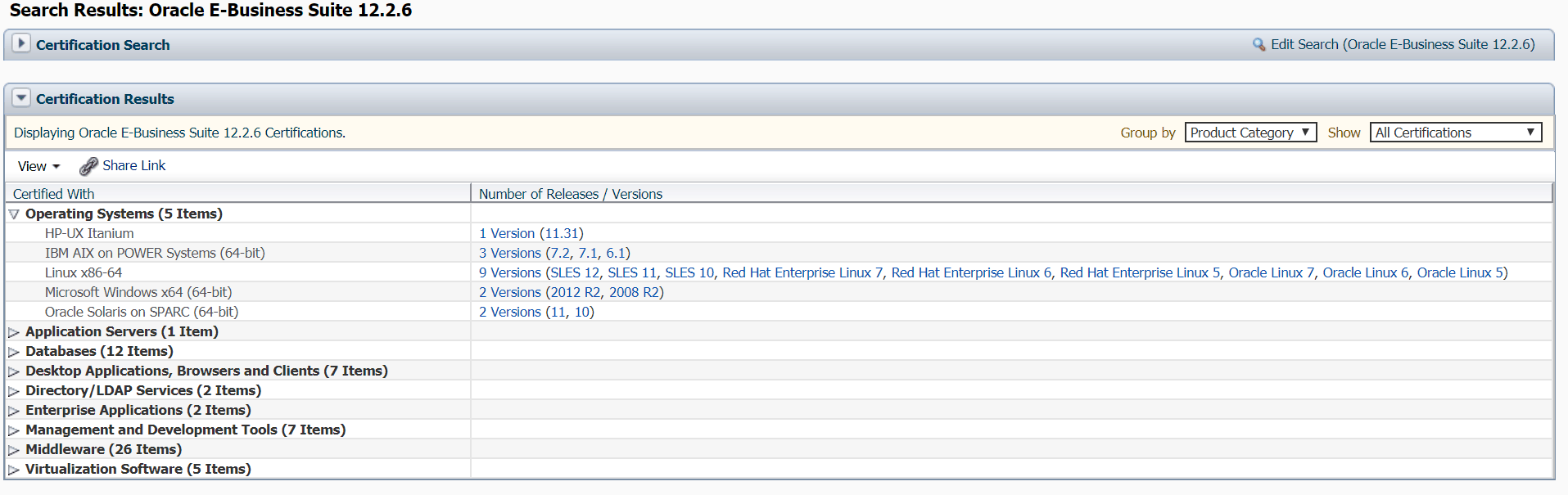Expand the Databases disclosure triangle

coord(13,351)
